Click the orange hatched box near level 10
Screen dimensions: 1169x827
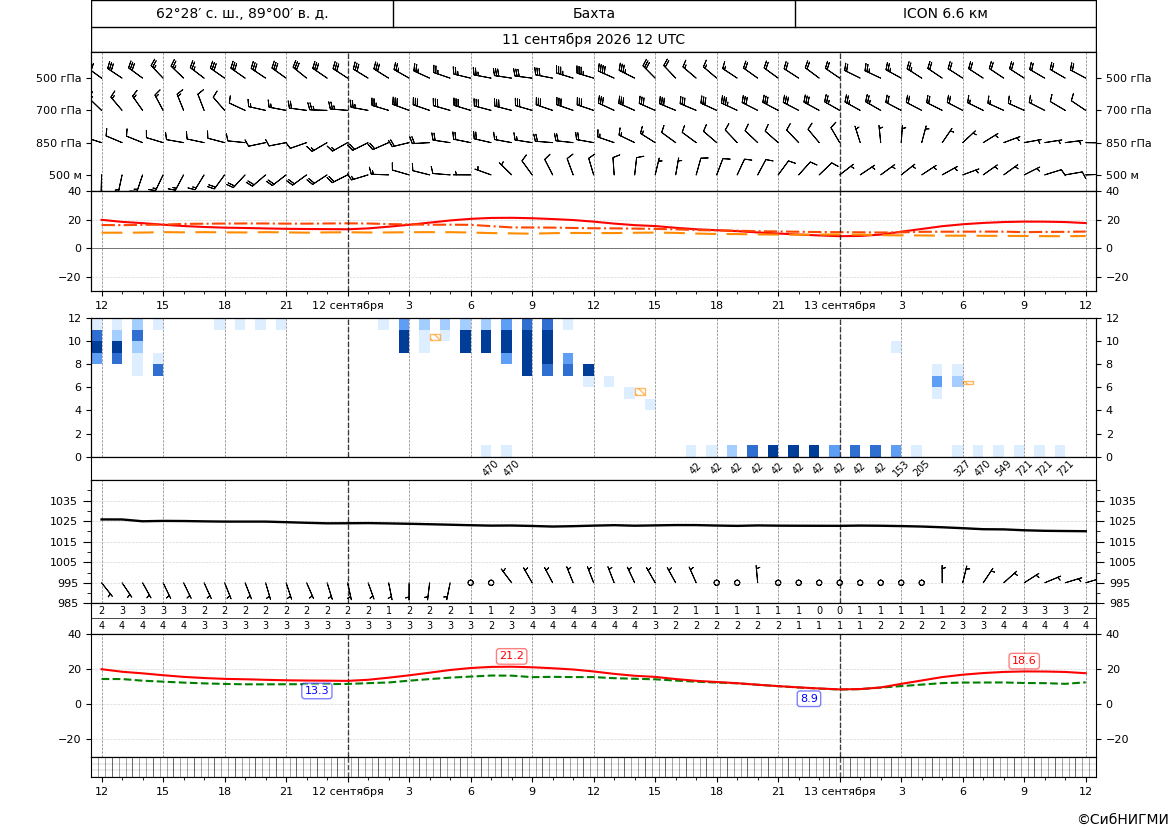[435, 338]
